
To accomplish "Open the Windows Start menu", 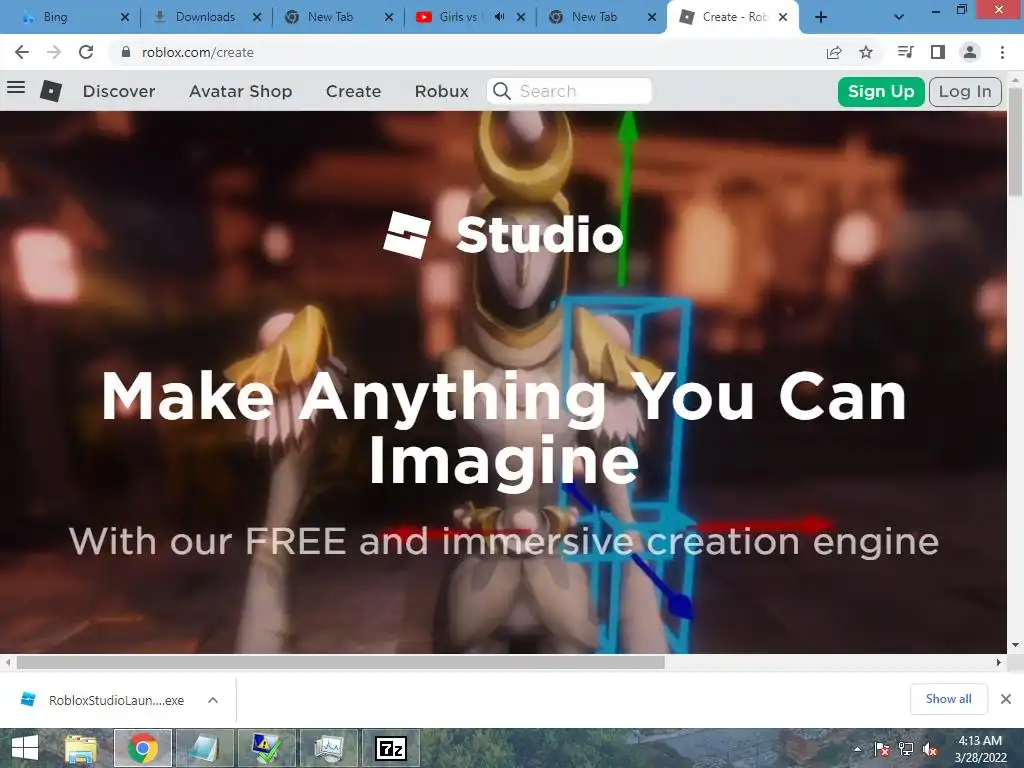I will tap(25, 748).
